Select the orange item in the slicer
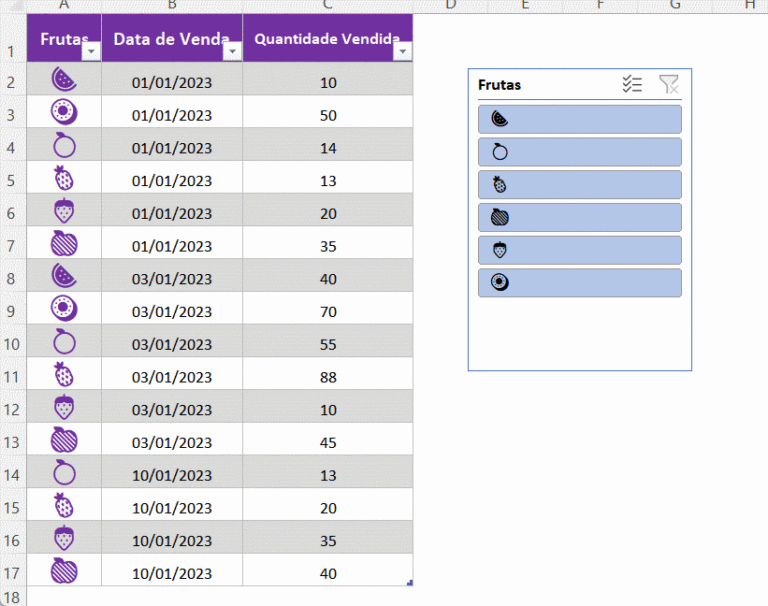The image size is (768, 606). (580, 152)
